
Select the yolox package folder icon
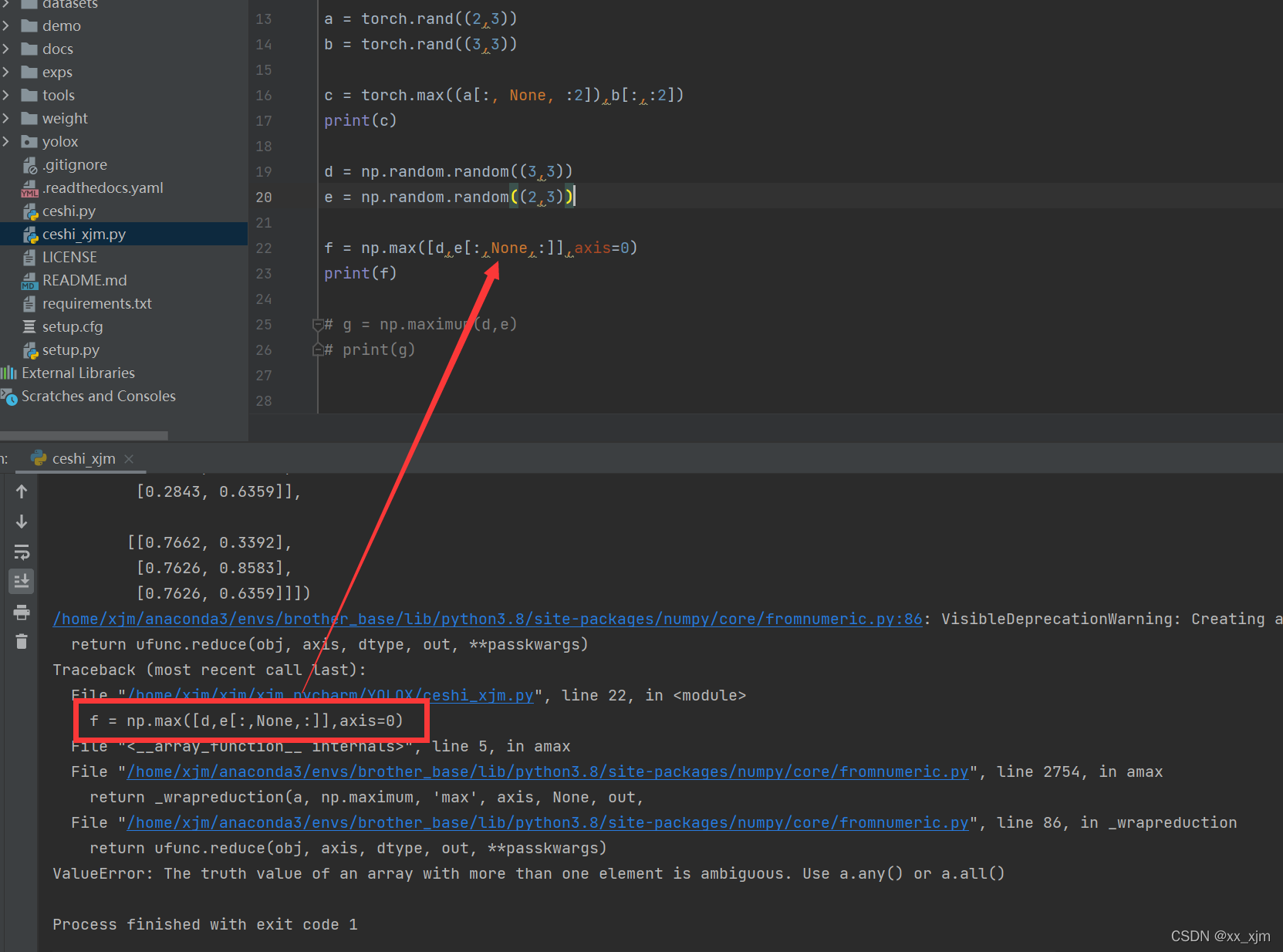point(29,142)
